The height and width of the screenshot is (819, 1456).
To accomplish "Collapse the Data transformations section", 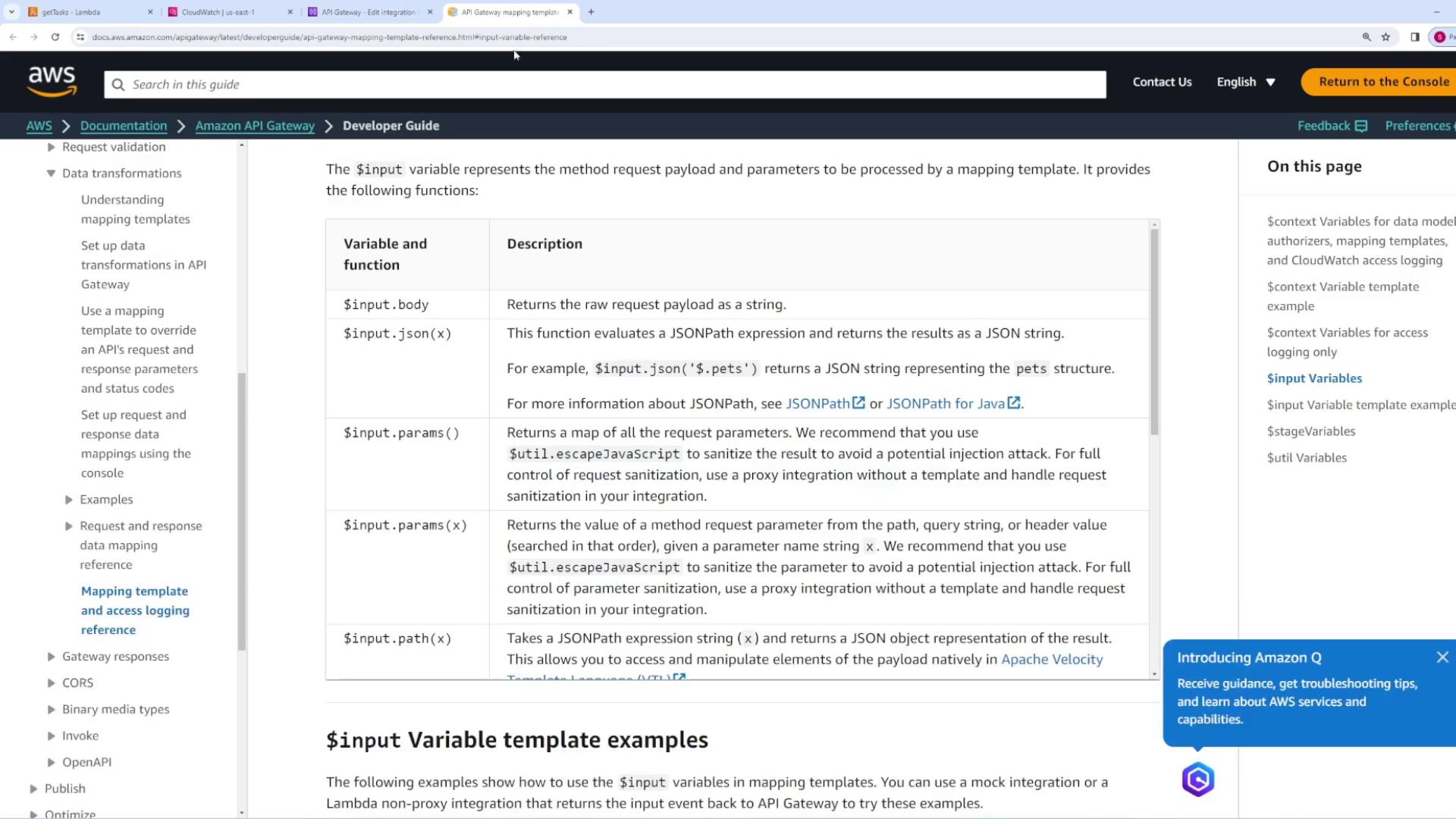I will click(x=51, y=174).
